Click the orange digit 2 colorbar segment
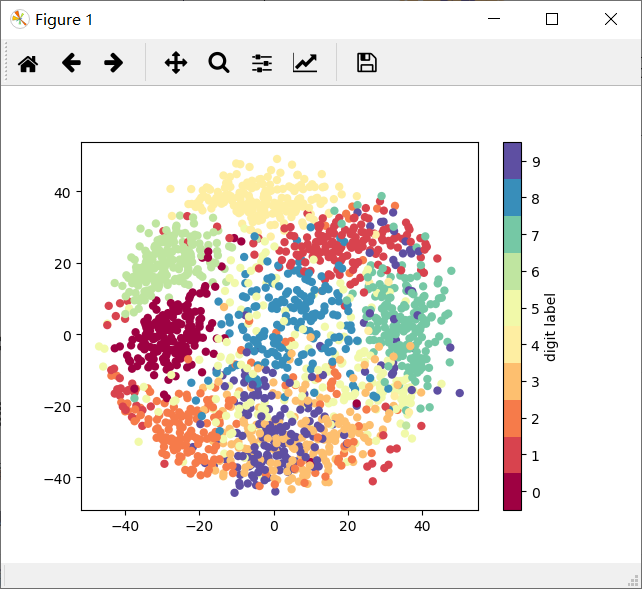 [512, 418]
